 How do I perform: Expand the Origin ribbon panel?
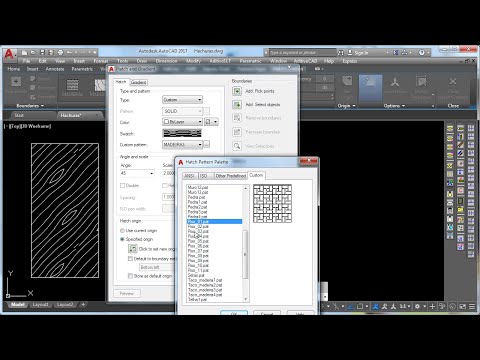[x=346, y=106]
